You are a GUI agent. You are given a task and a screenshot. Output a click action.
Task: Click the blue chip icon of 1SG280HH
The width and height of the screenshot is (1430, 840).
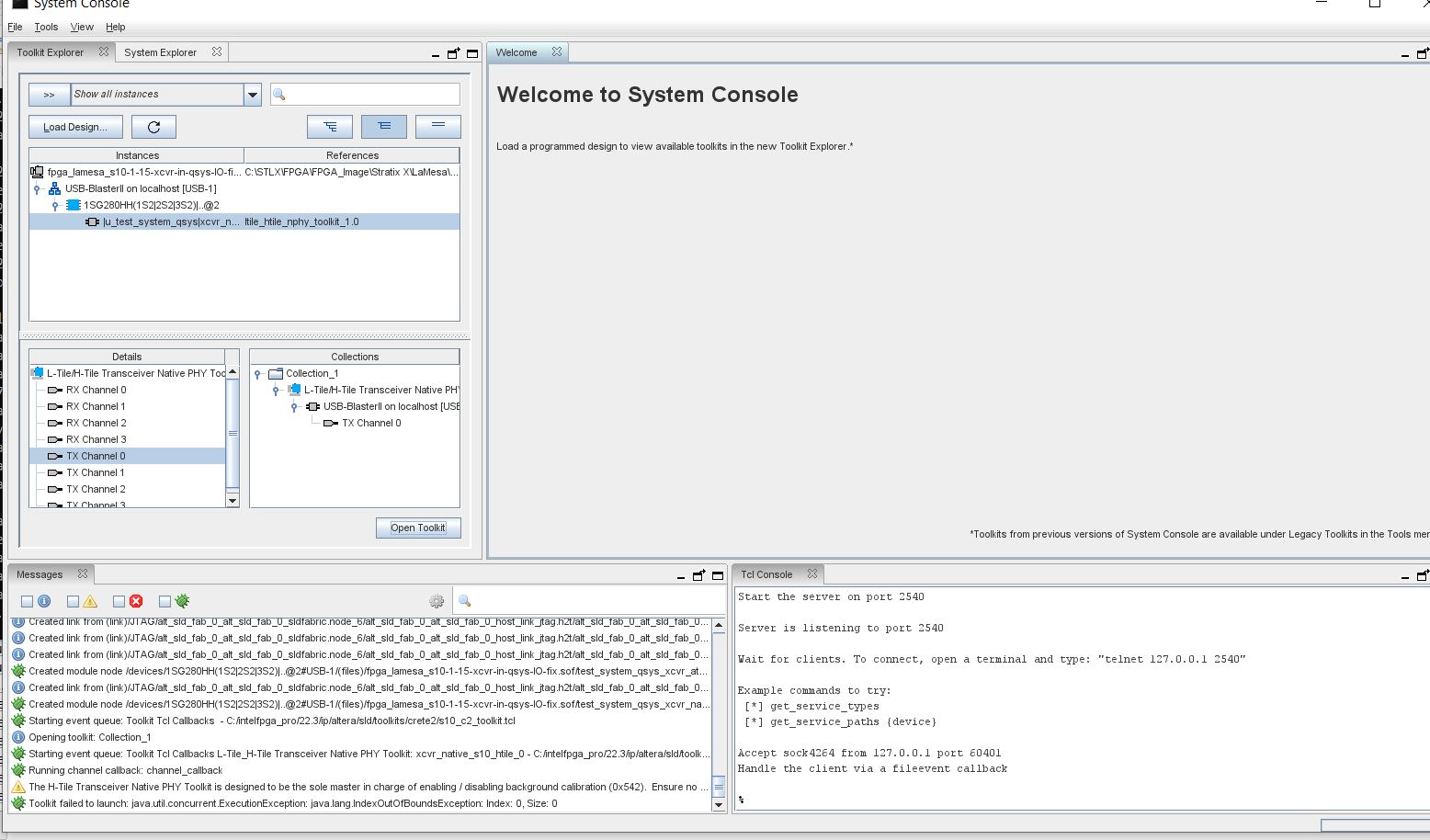pos(74,205)
